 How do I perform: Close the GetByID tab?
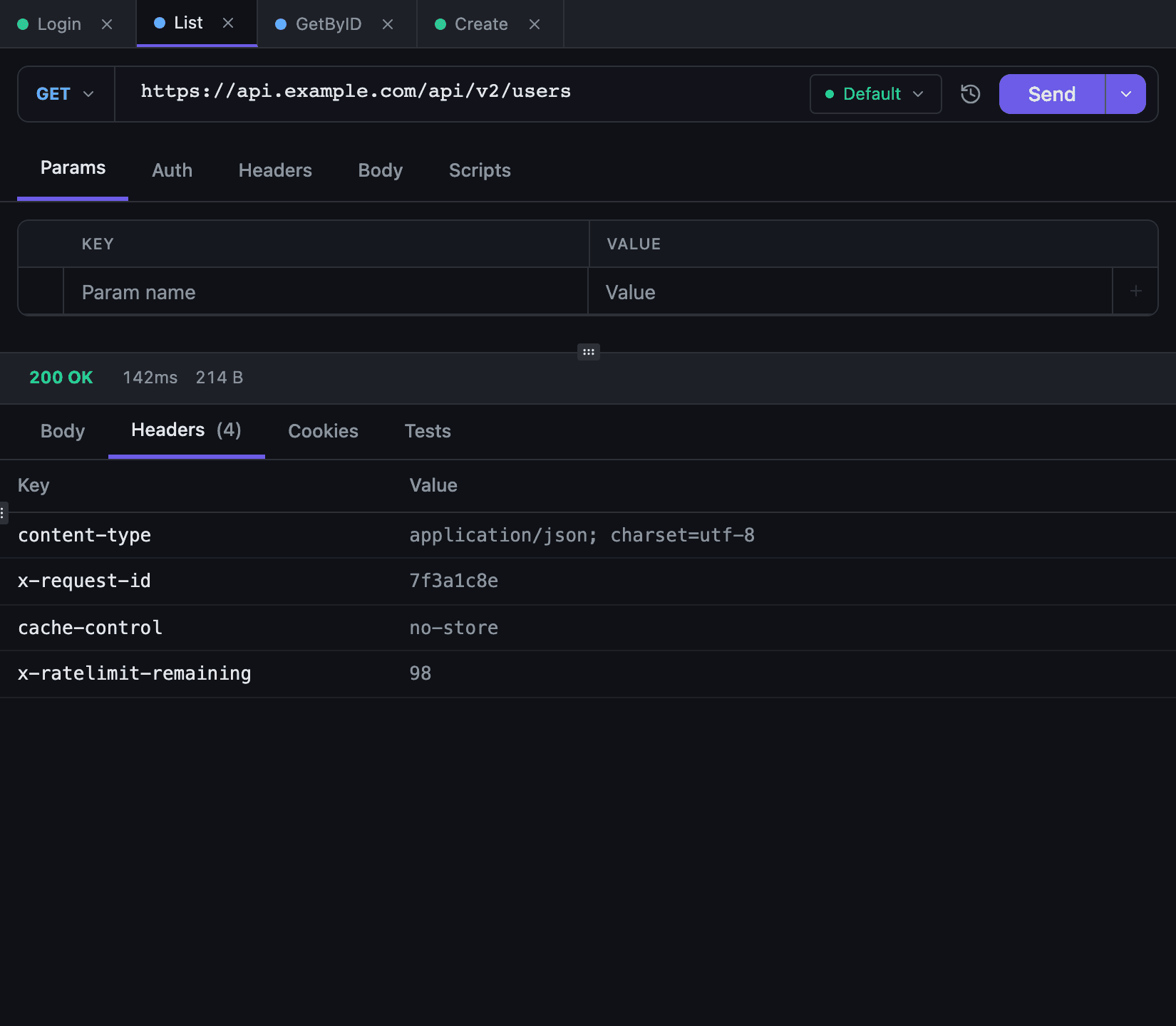388,24
